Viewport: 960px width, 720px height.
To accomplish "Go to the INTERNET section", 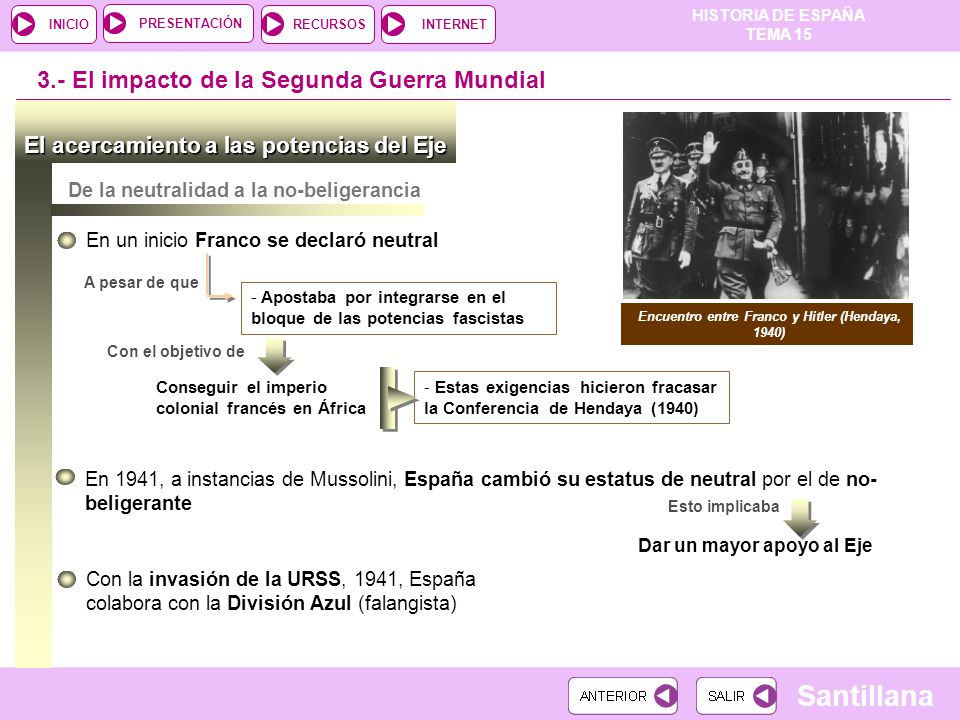I will coord(438,24).
